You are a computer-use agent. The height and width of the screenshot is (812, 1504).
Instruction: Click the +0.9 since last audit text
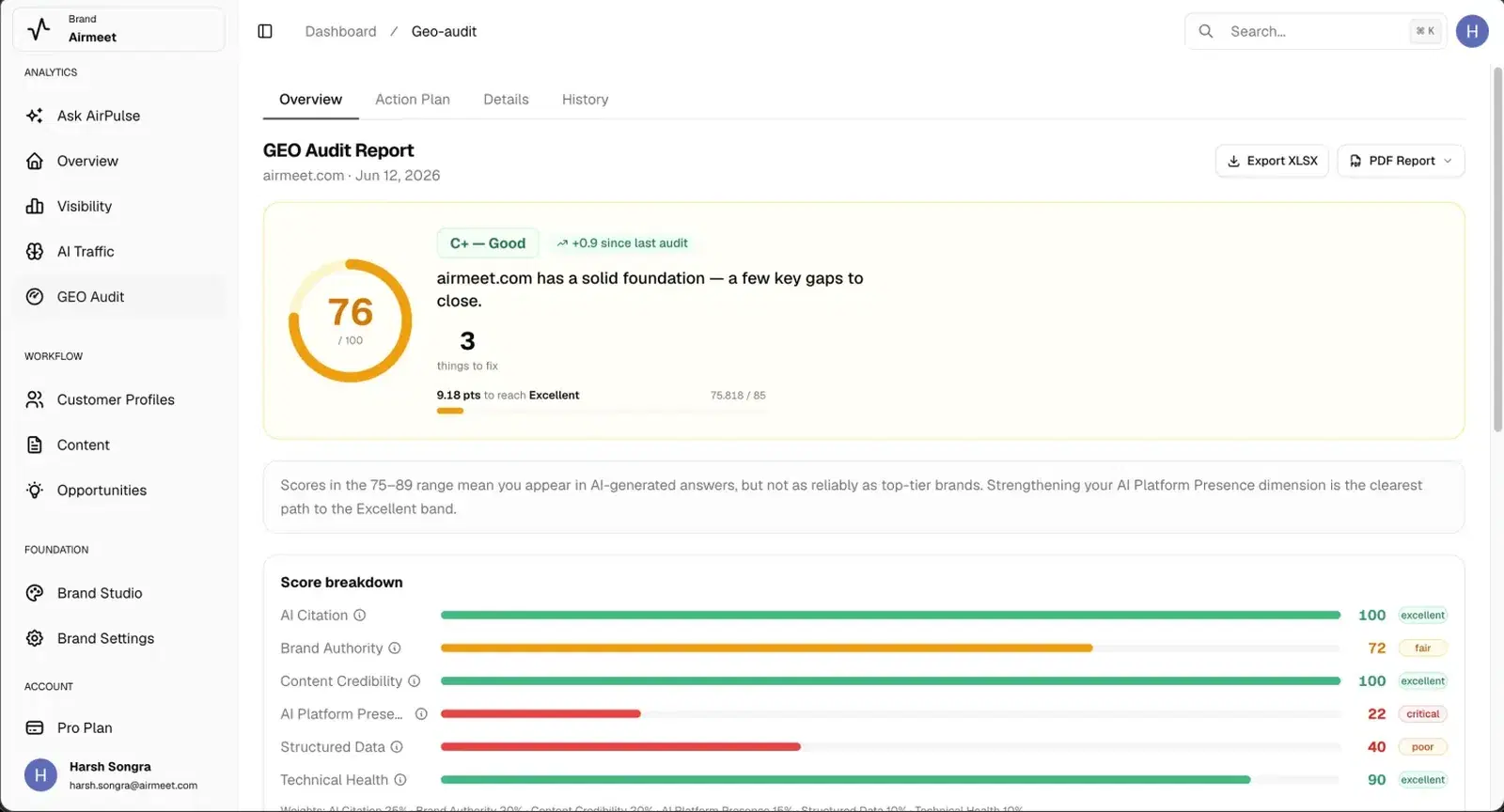pyautogui.click(x=630, y=243)
